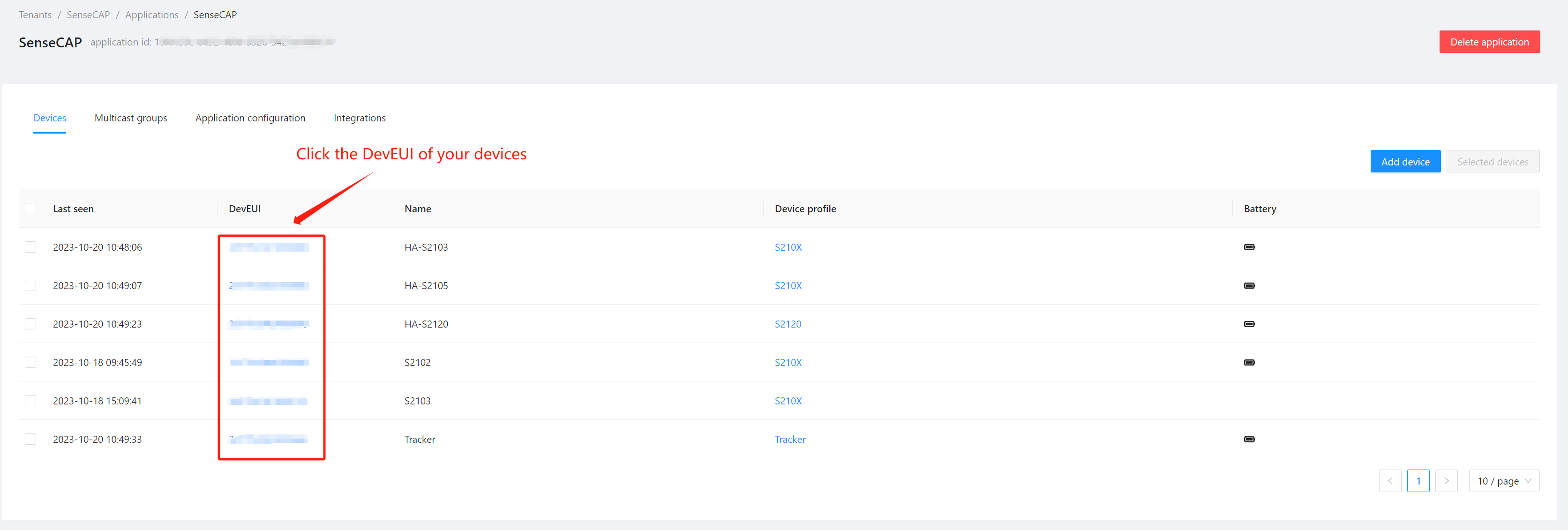Open the S2120 device profile link
Viewport: 1568px width, 530px height.
pyautogui.click(x=788, y=324)
